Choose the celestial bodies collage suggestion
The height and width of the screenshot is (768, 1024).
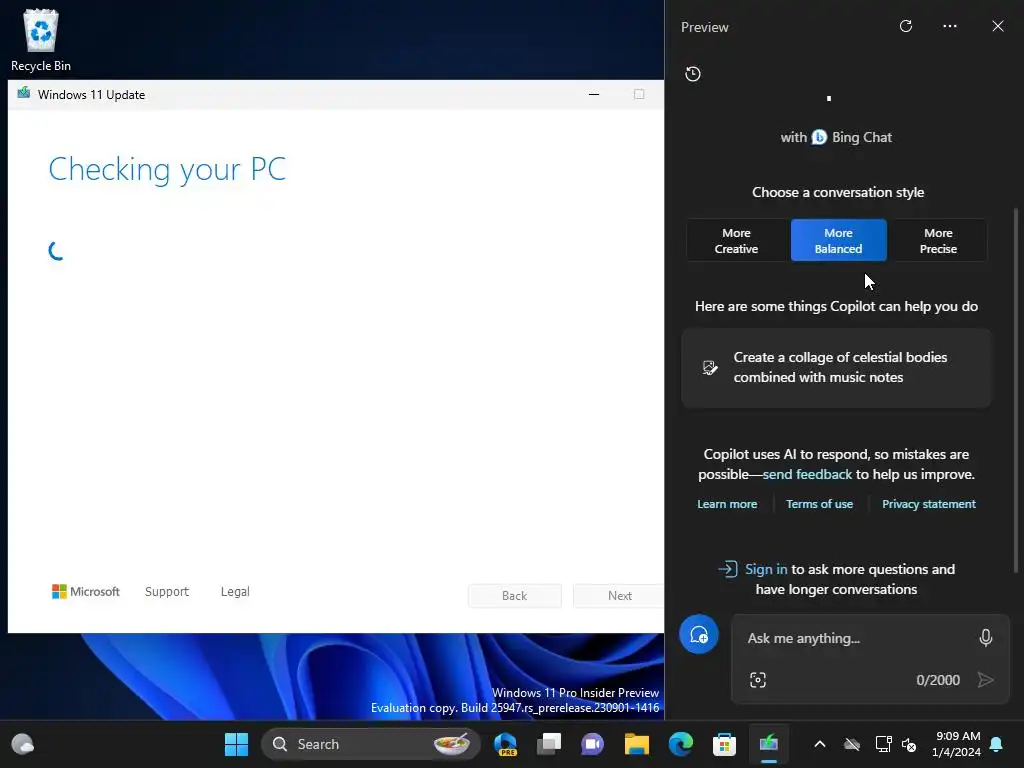click(836, 368)
